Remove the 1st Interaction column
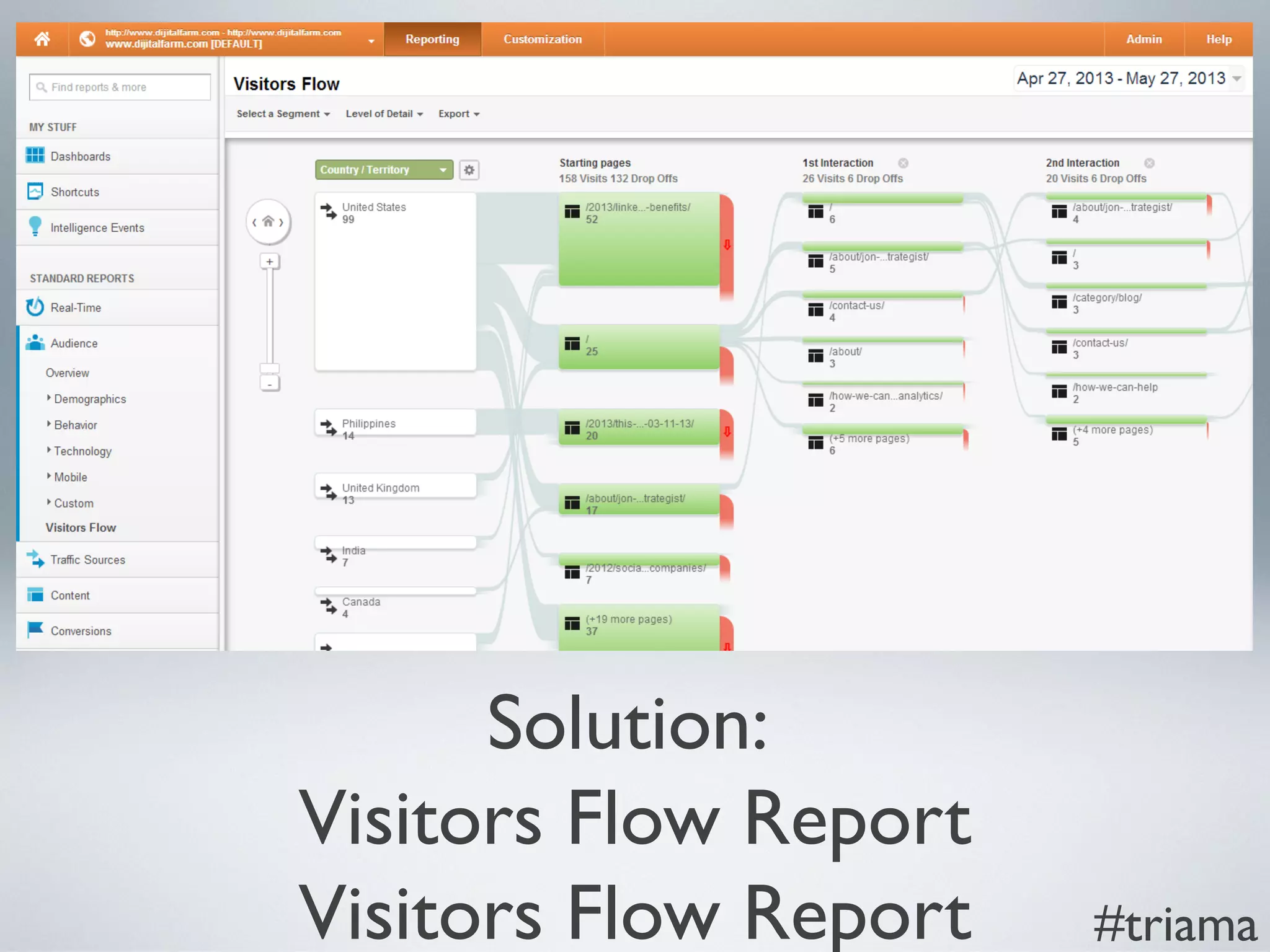This screenshot has height=952, width=1270. pyautogui.click(x=904, y=163)
